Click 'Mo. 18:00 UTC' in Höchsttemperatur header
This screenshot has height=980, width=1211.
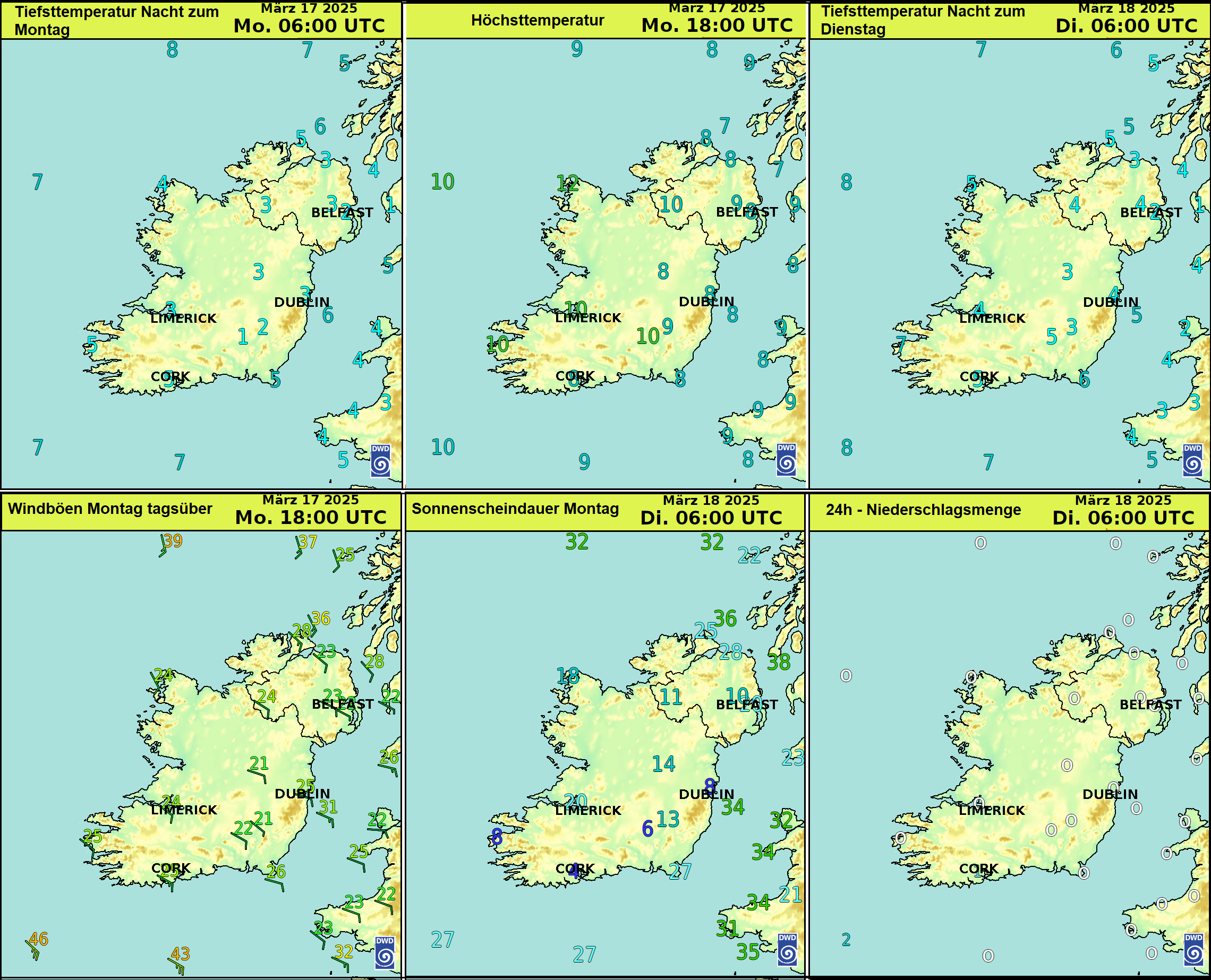point(718,25)
